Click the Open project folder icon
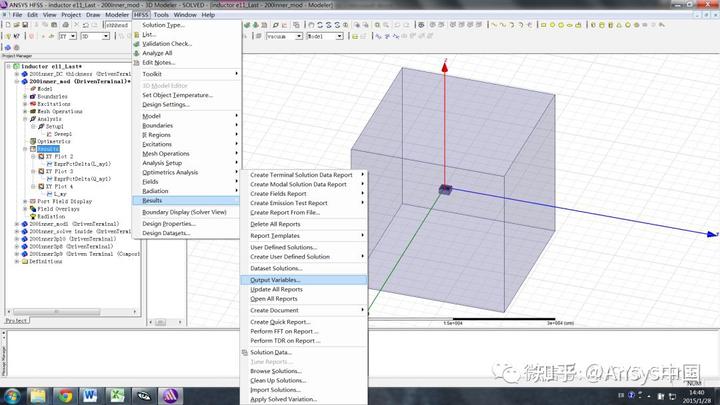 pyautogui.click(x=17, y=25)
